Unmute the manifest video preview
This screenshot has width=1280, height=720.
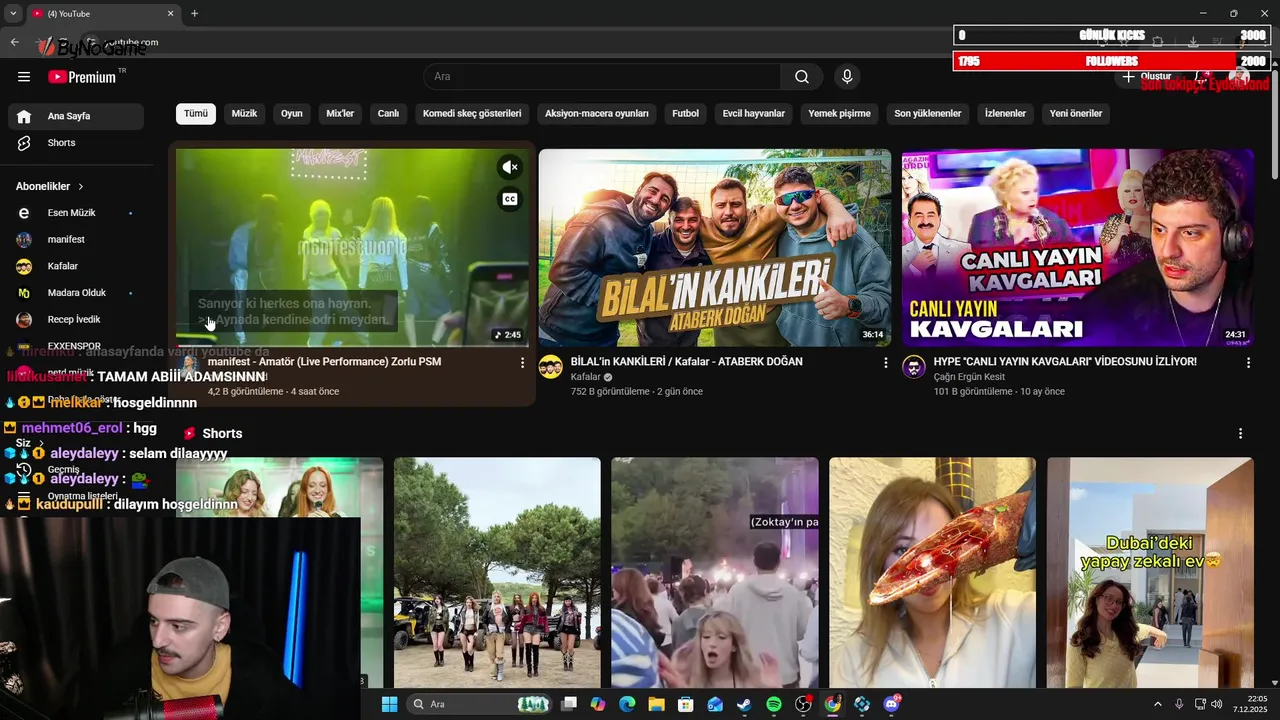click(x=510, y=168)
